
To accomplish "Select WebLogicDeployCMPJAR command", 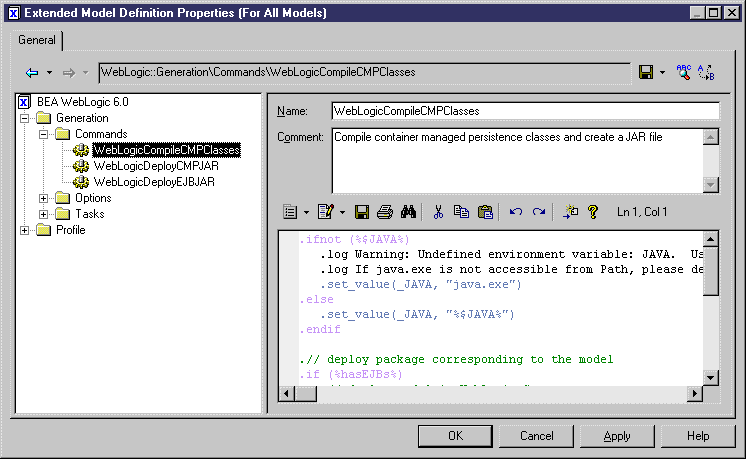I will click(x=157, y=166).
